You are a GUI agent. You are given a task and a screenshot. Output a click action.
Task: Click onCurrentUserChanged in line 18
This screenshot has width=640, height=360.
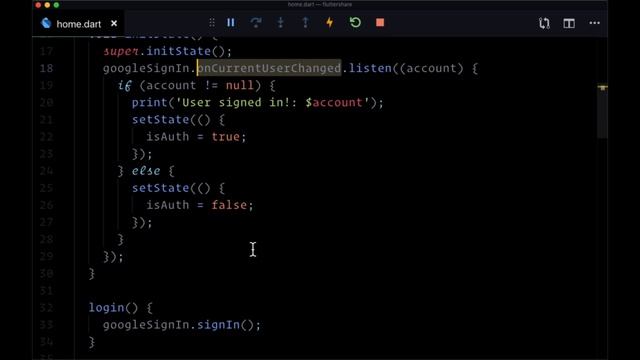[269, 68]
